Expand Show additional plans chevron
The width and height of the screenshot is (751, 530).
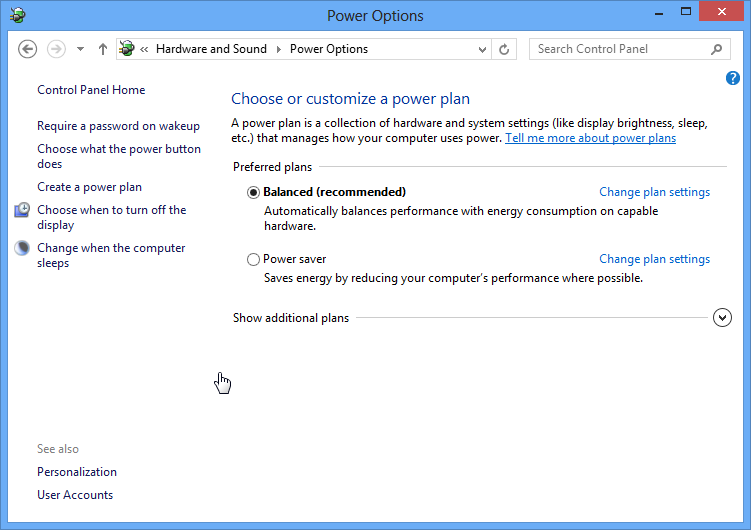[722, 318]
